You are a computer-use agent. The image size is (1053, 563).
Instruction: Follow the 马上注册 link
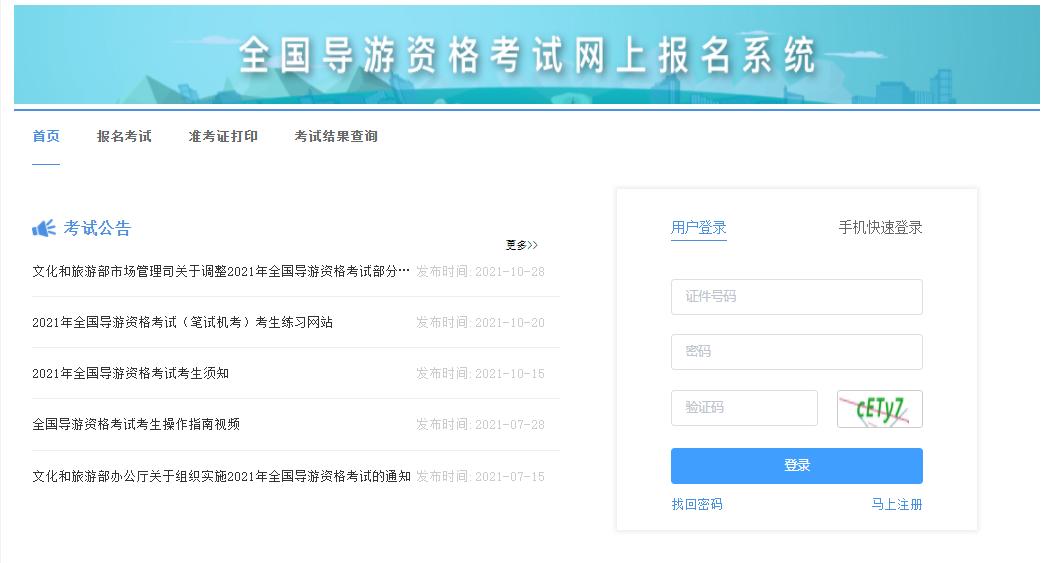tap(897, 505)
